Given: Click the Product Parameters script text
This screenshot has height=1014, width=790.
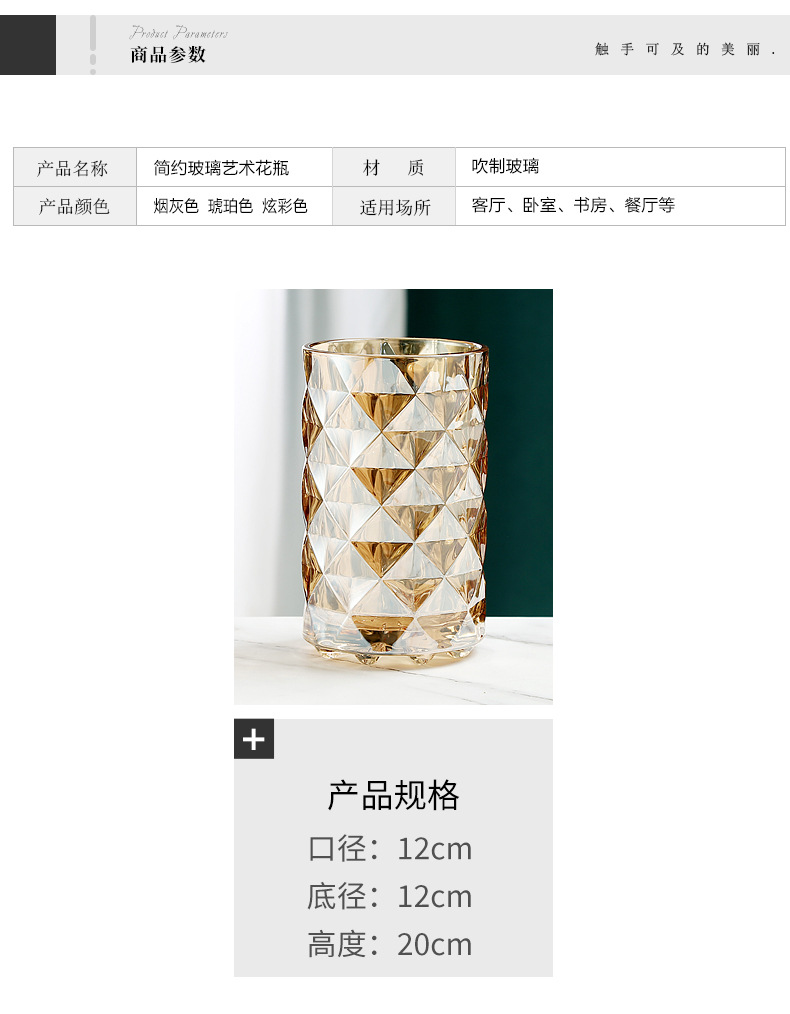Looking at the screenshot, I should [x=178, y=32].
